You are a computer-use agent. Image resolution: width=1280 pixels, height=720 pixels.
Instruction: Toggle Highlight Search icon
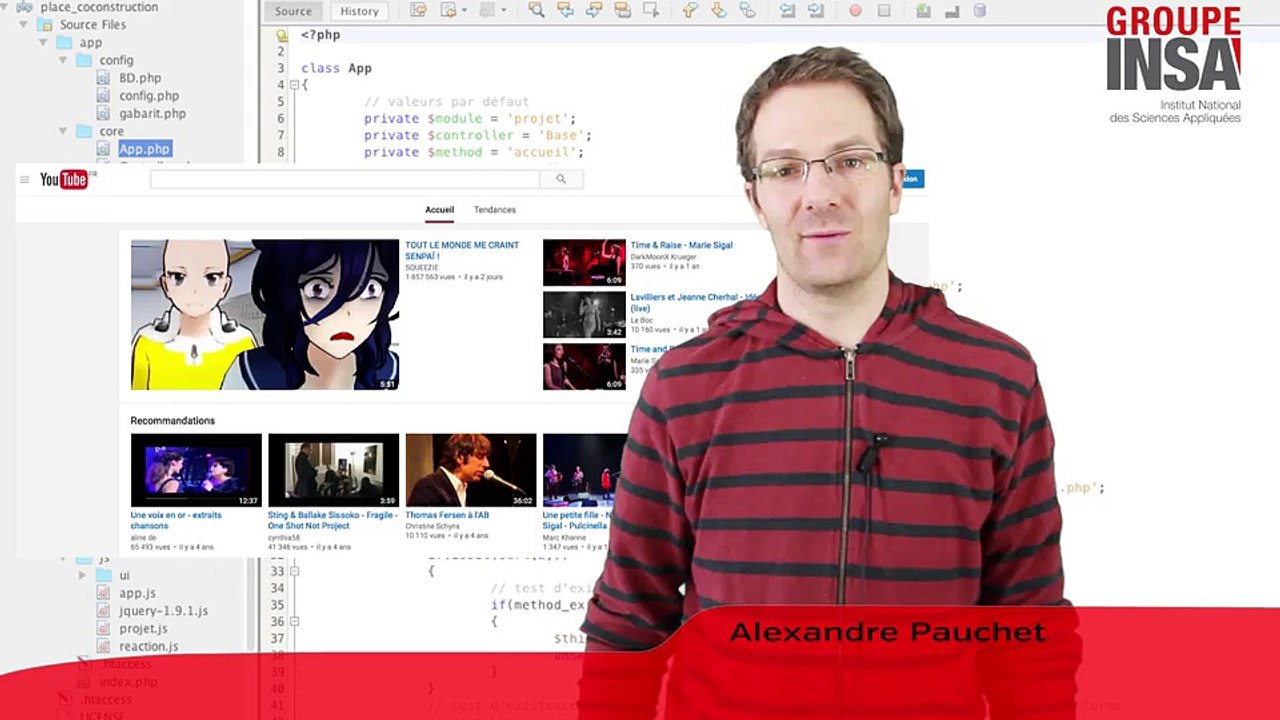(623, 11)
